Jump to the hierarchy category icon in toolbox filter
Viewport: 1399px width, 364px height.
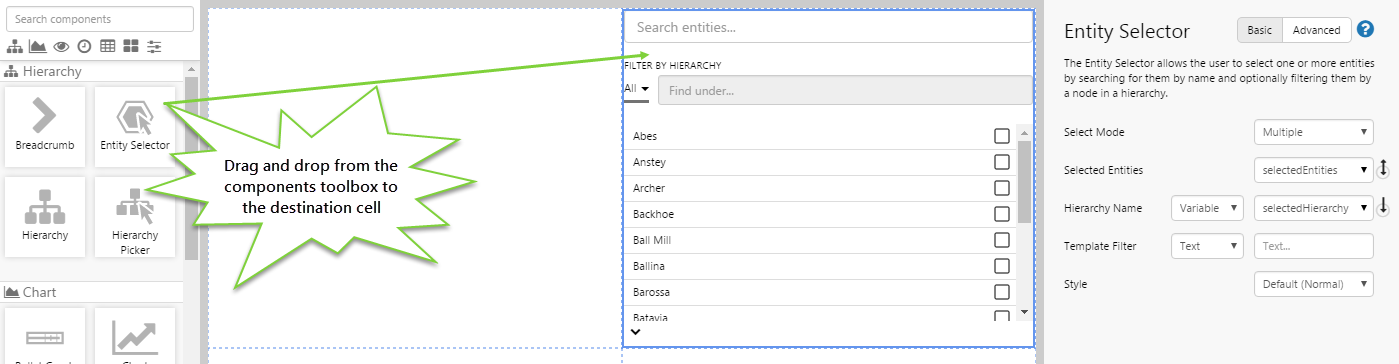[14, 46]
